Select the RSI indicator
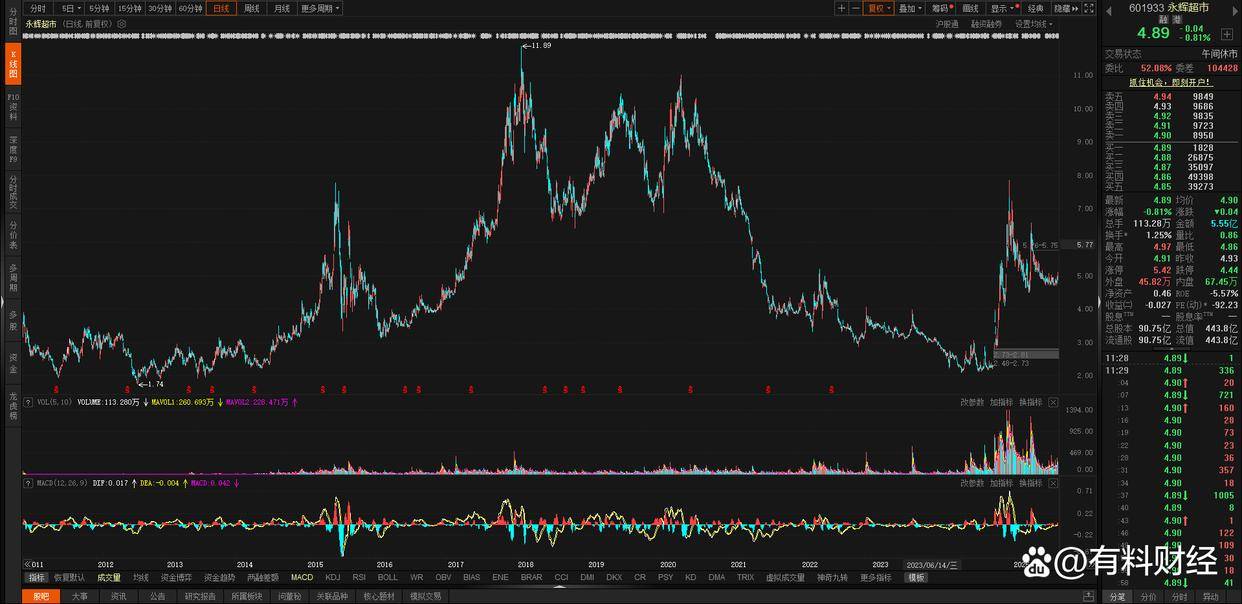 click(359, 578)
